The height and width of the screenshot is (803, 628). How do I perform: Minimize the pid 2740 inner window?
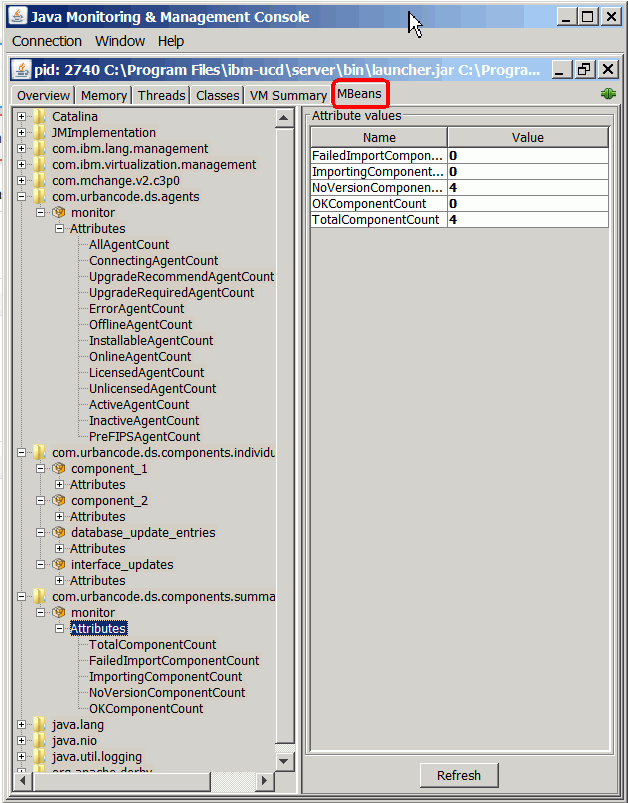click(561, 70)
